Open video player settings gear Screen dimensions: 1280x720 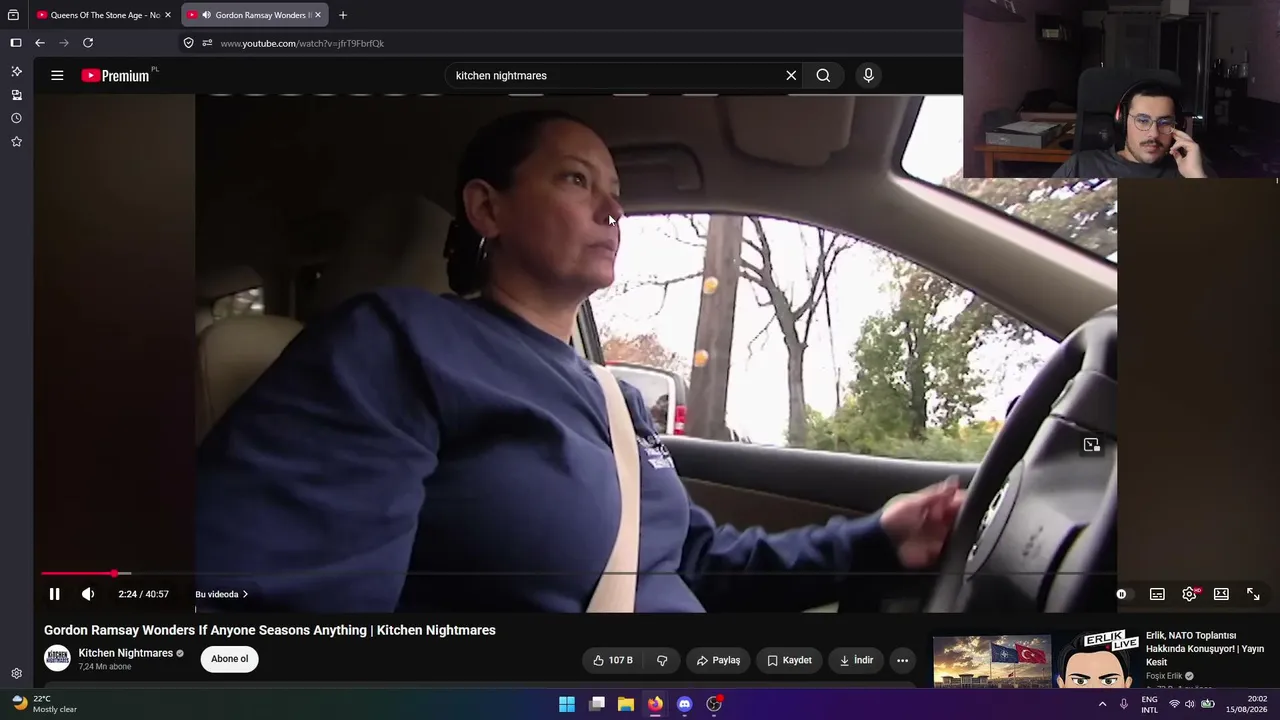pos(1189,594)
